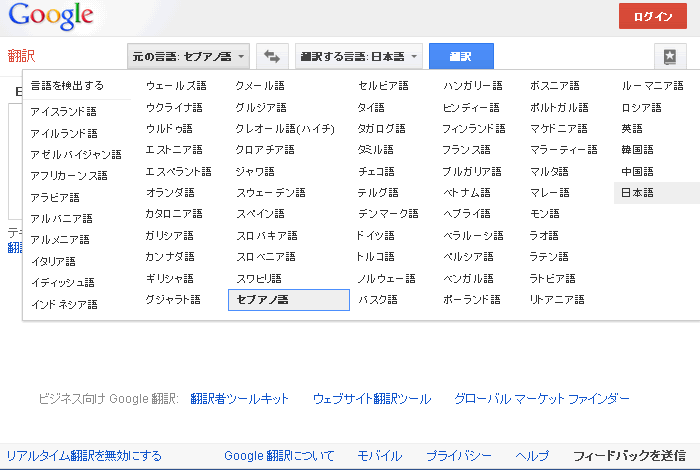The width and height of the screenshot is (700, 470).
Task: Pick スウェーデン語 language
Action: click(271, 192)
